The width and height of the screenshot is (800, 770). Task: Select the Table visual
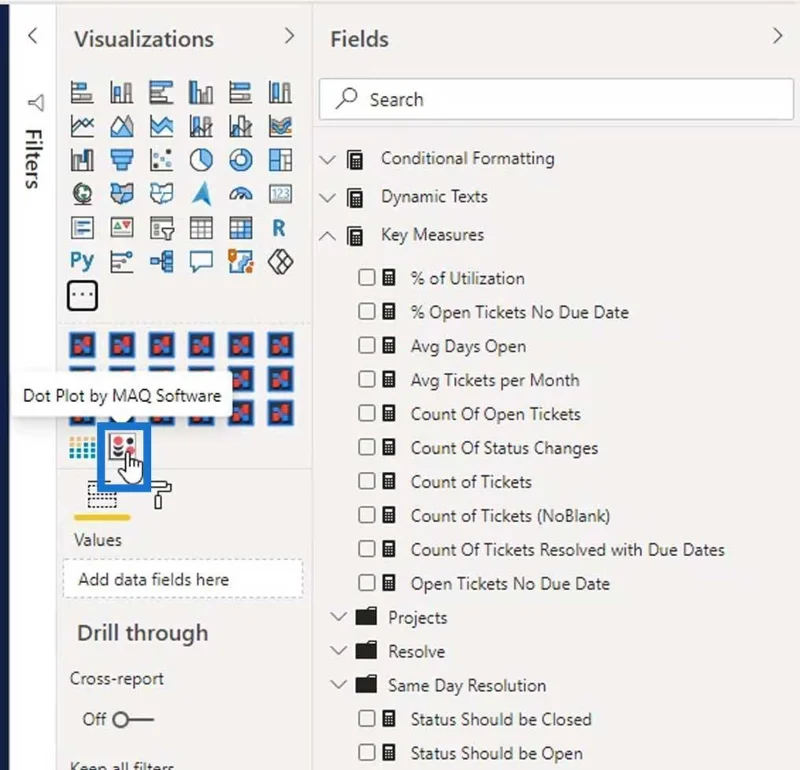coord(201,228)
